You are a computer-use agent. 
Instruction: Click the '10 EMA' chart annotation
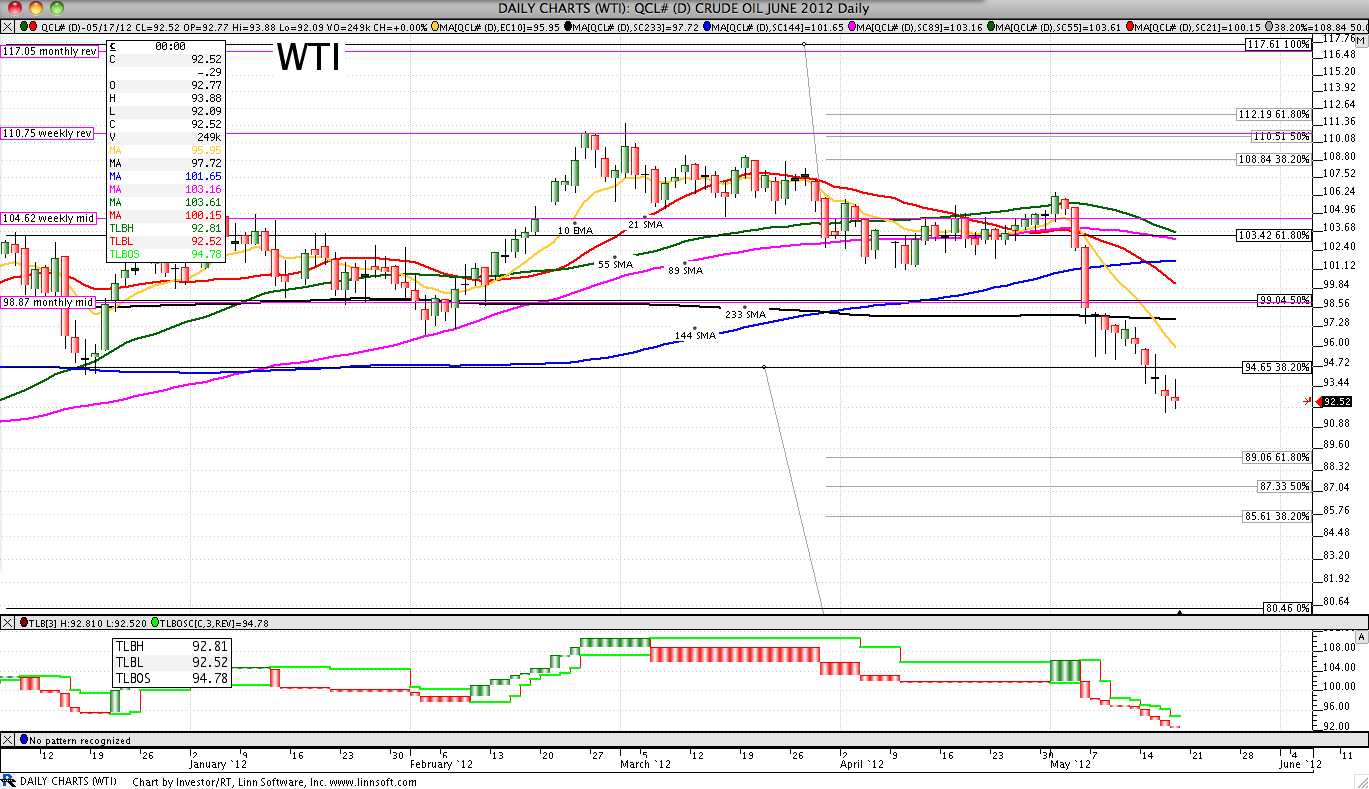coord(576,230)
